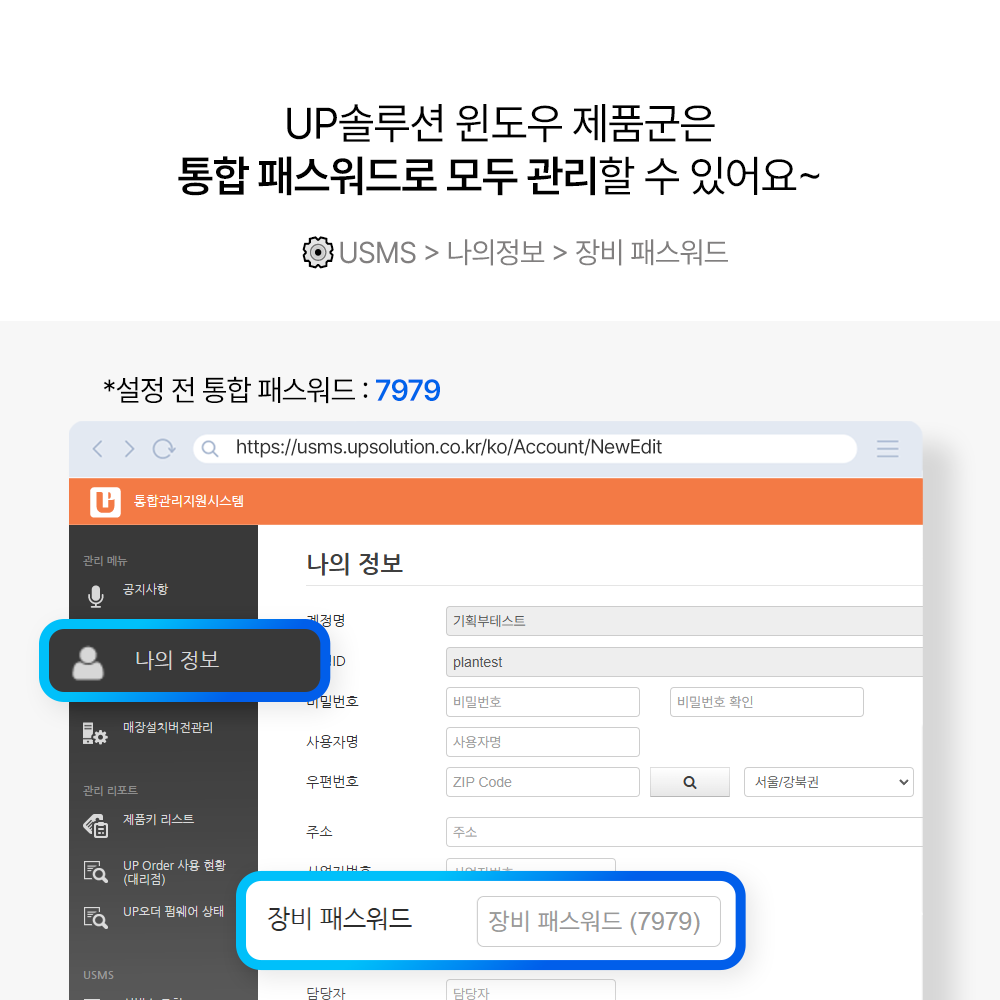Focus the 사용자명 input field
Screen dimensions: 1000x1000
(x=543, y=742)
